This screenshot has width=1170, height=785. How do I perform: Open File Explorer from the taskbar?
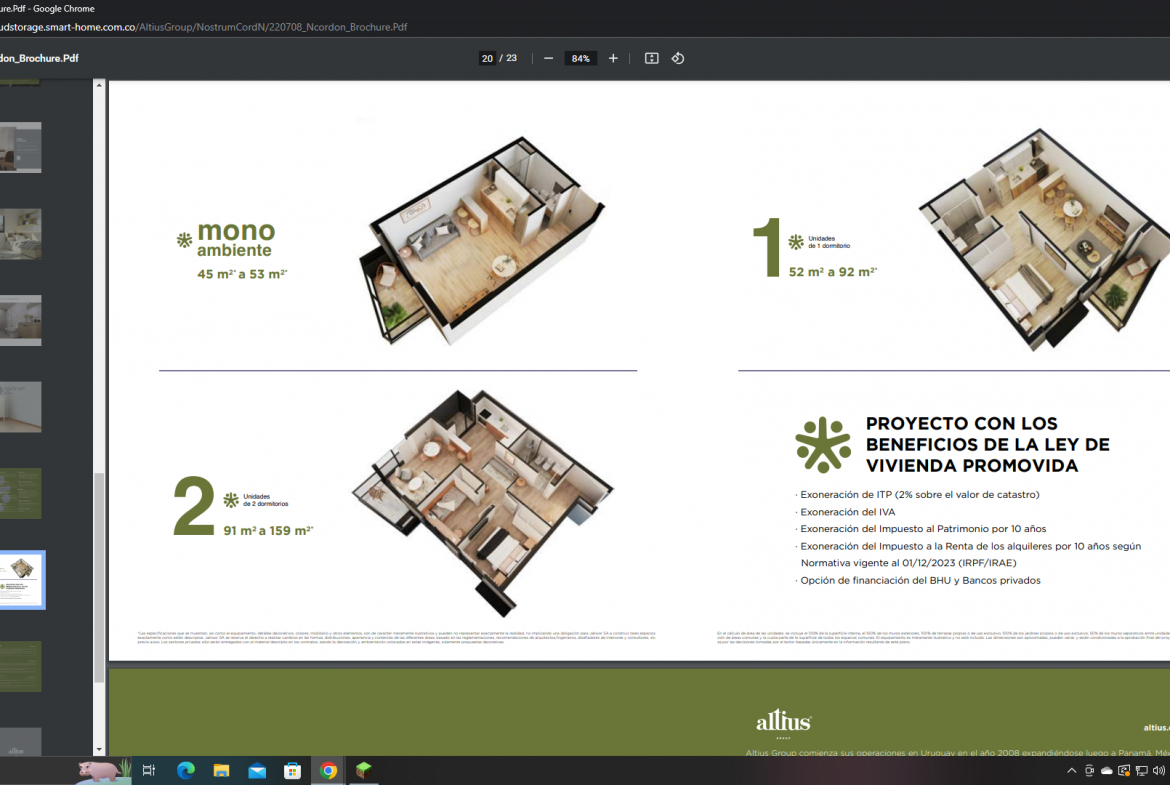[221, 770]
